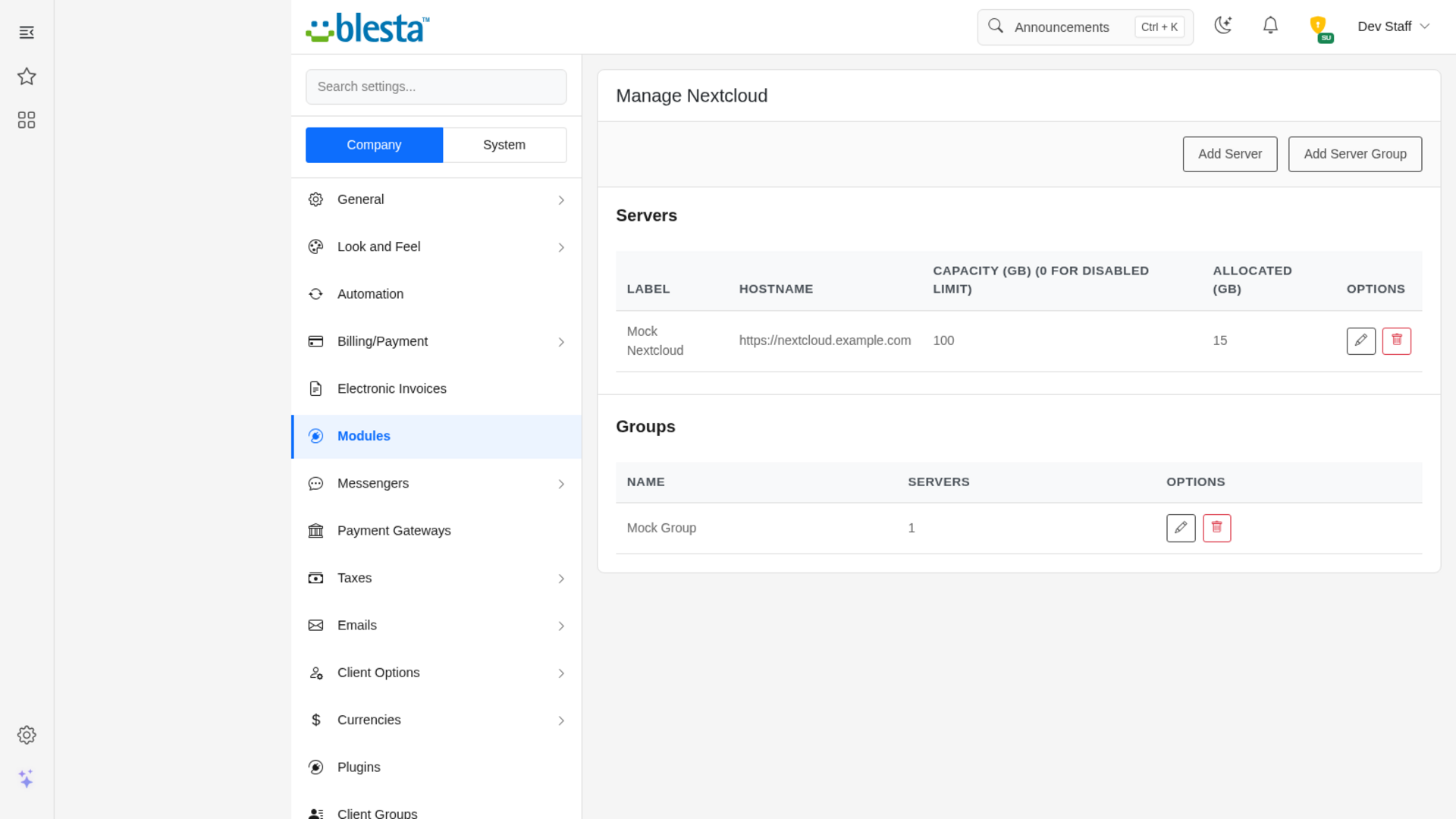
Task: Click the Automation refresh icon
Action: tap(316, 294)
